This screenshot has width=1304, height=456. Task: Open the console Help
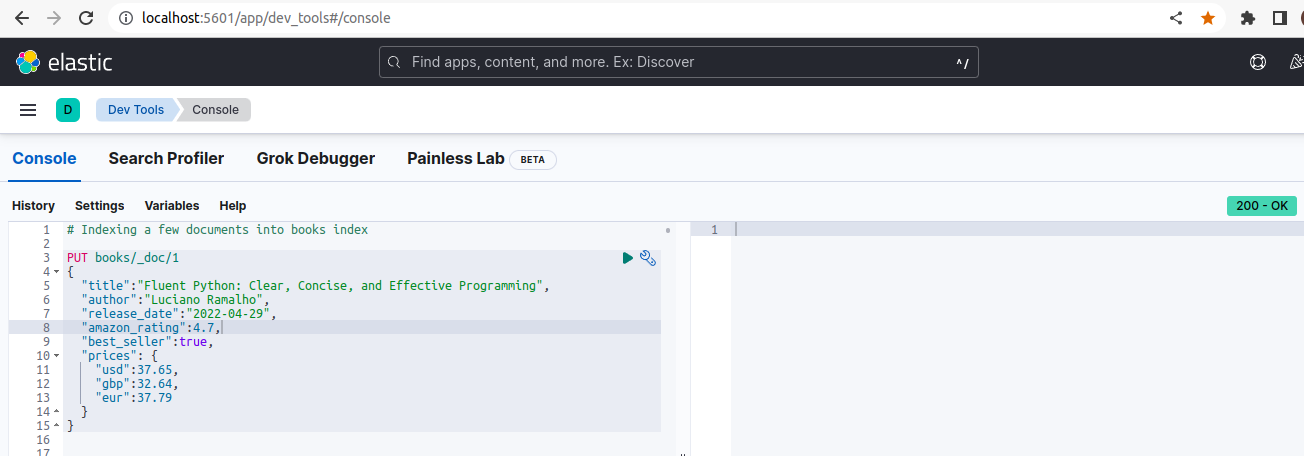pyautogui.click(x=233, y=205)
